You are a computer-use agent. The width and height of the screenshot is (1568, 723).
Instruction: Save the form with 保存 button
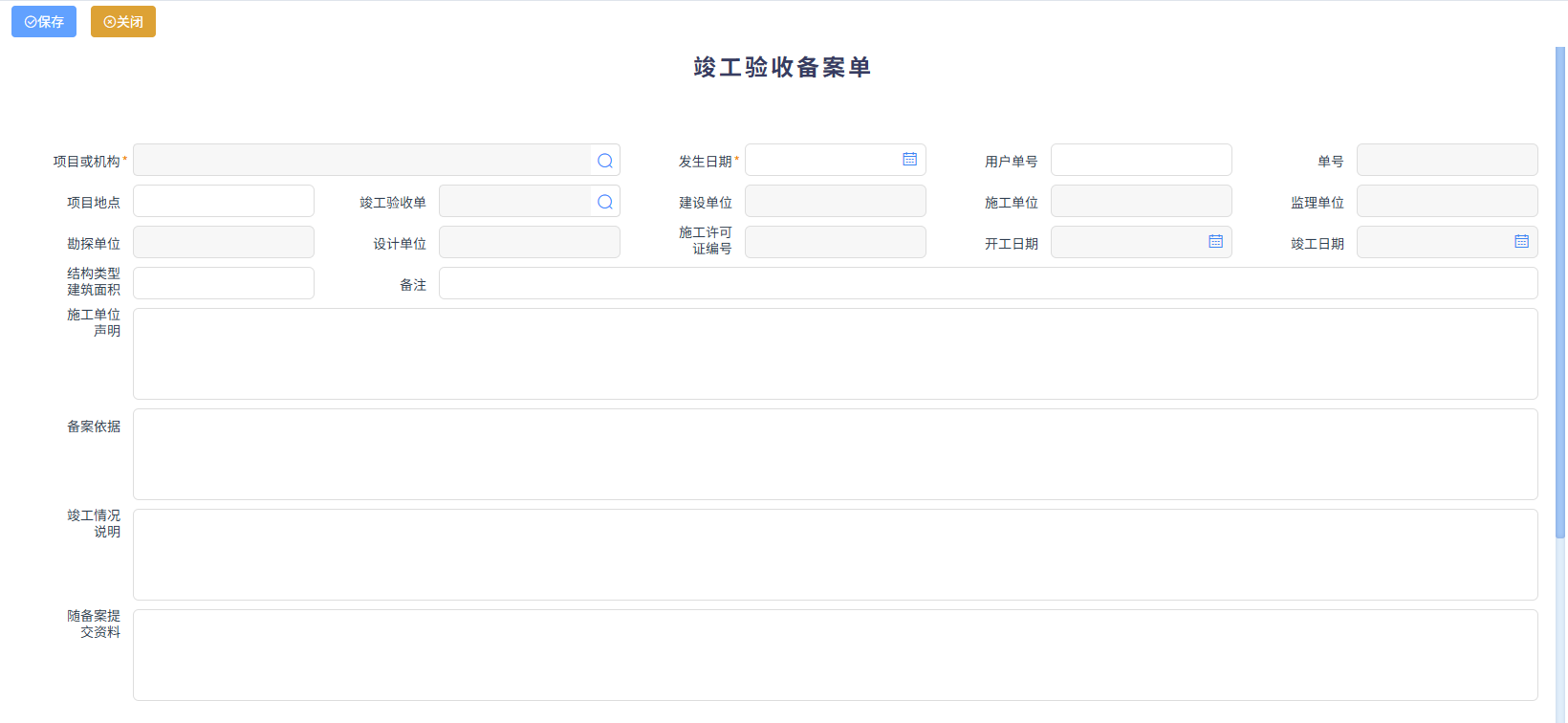pos(44,22)
